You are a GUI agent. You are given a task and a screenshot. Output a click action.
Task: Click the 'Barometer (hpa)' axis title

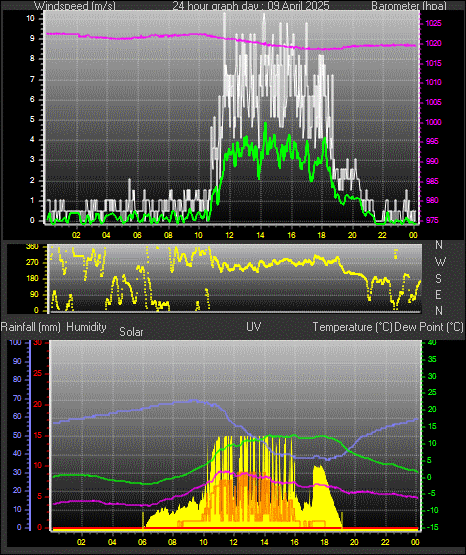click(x=409, y=6)
